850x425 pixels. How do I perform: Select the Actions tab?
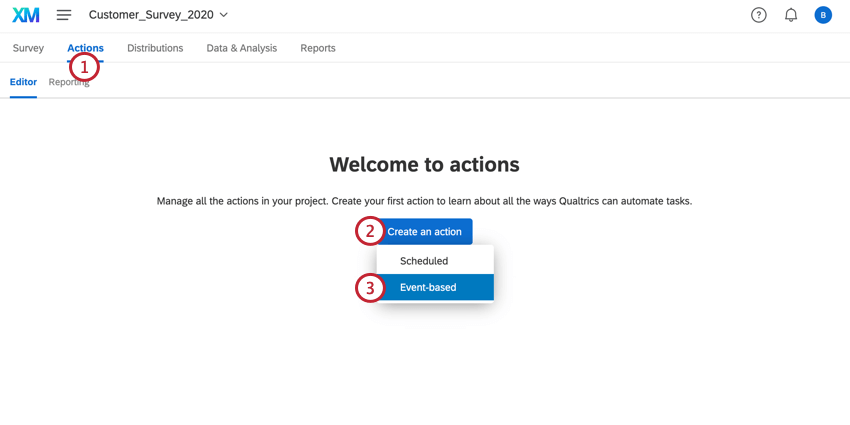[86, 48]
